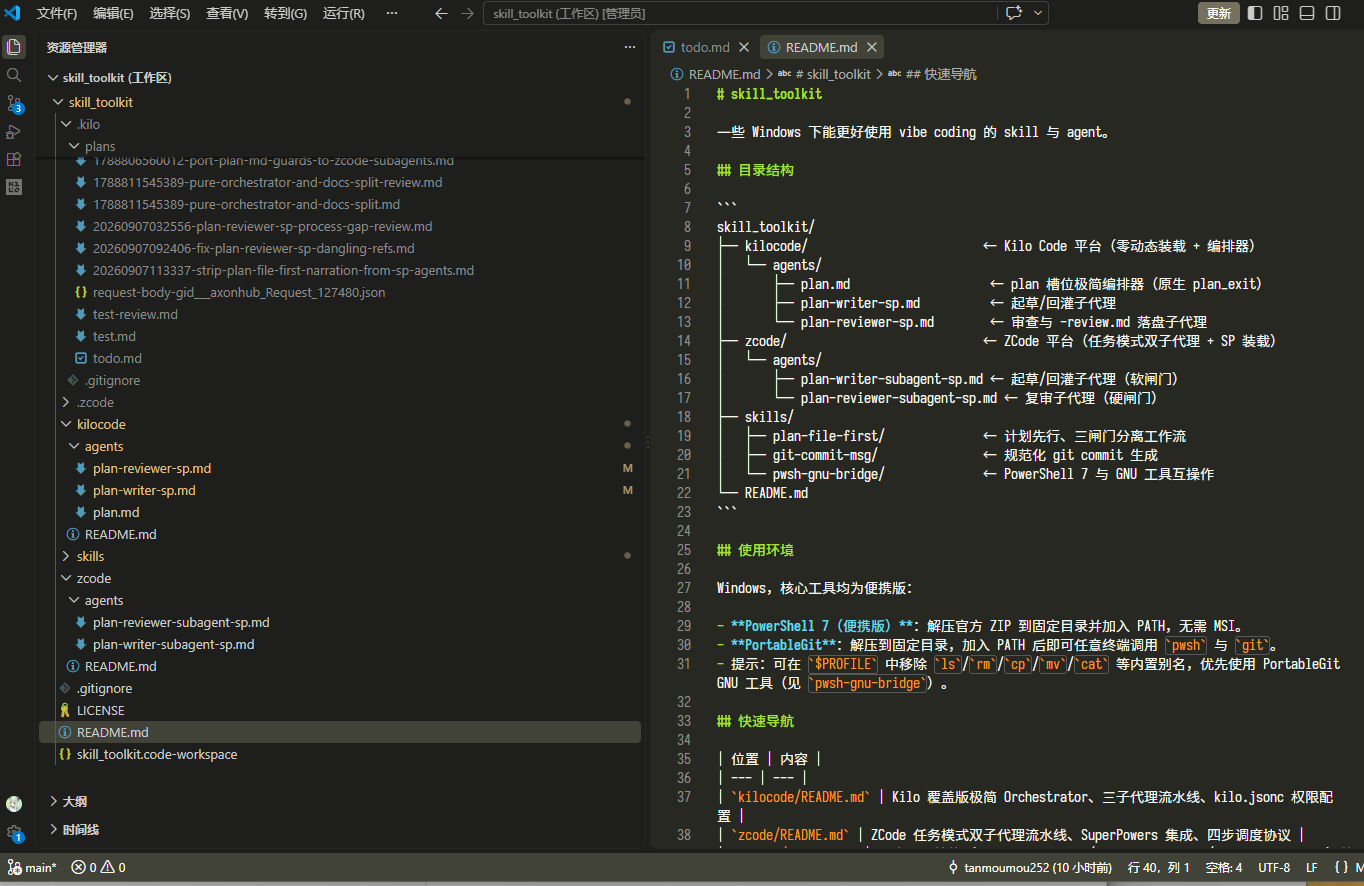1364x886 pixels.
Task: Open the Manage gear settings icon
Action: pos(14,832)
